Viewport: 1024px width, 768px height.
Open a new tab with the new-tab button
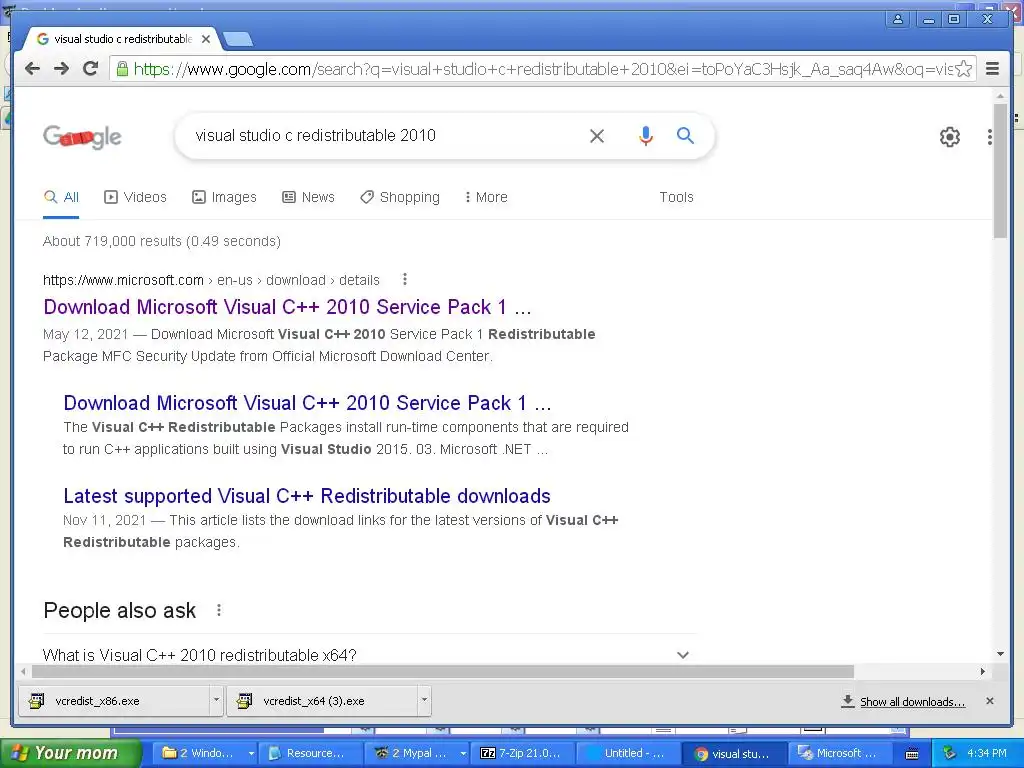pyautogui.click(x=238, y=40)
